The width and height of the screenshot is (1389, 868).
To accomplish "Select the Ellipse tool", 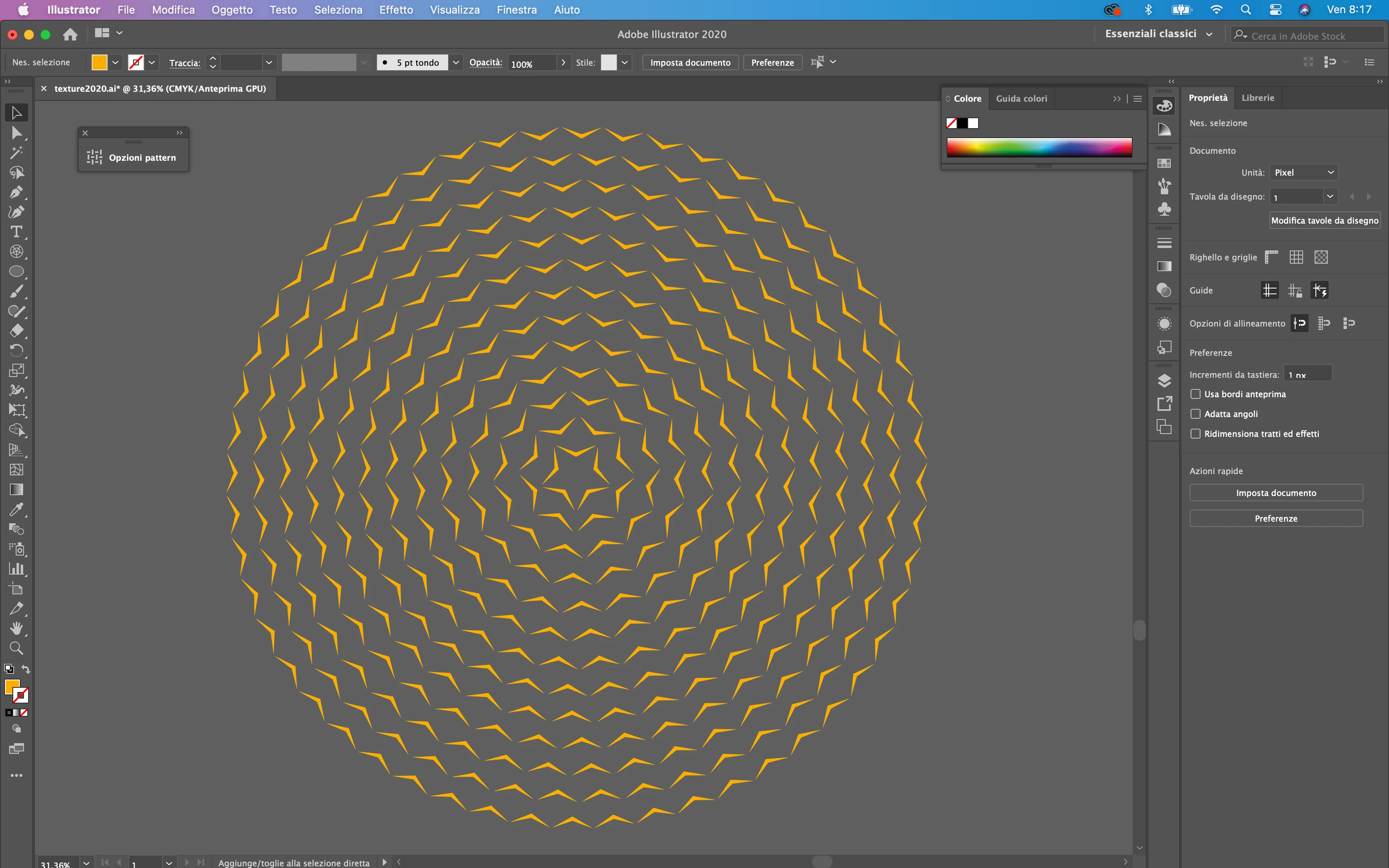I will [x=16, y=272].
